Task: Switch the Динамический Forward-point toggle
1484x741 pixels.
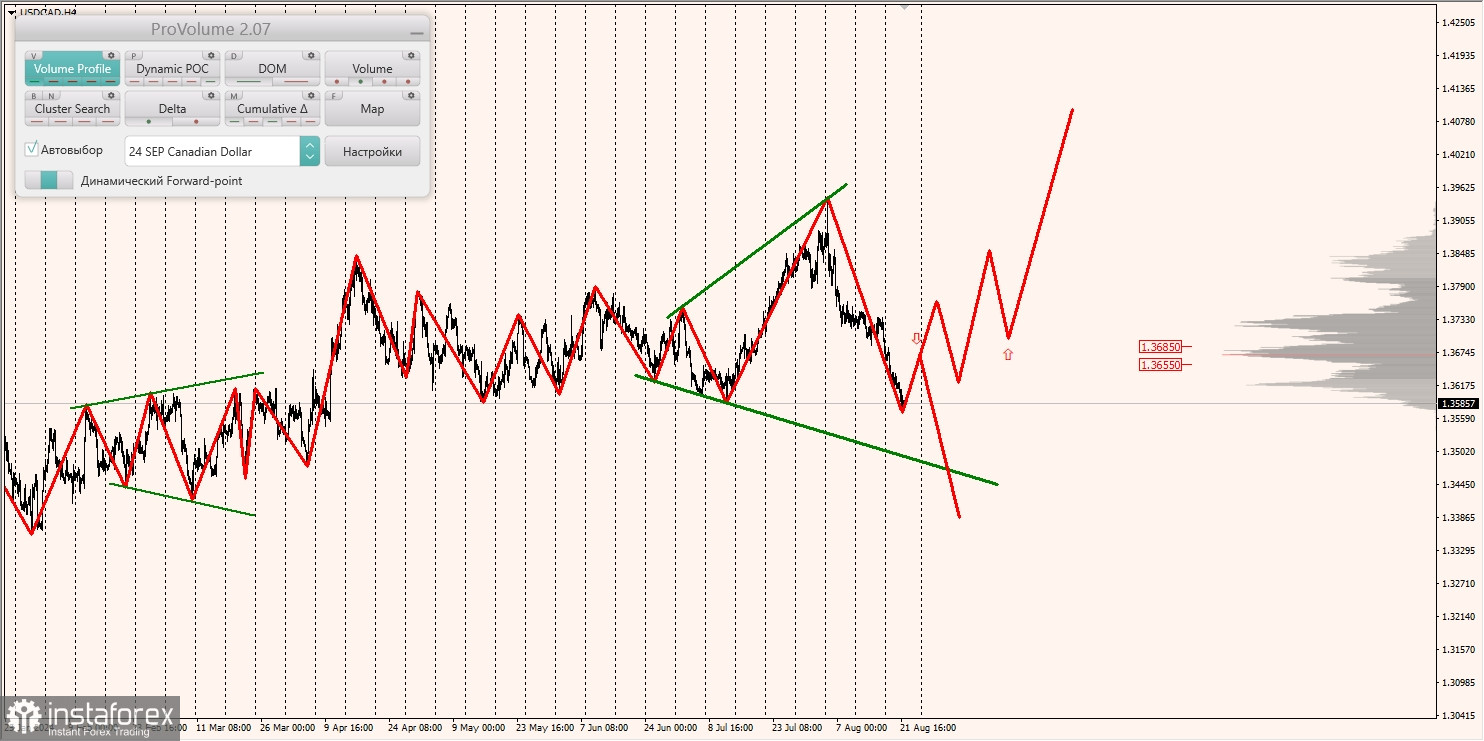Action: (49, 180)
